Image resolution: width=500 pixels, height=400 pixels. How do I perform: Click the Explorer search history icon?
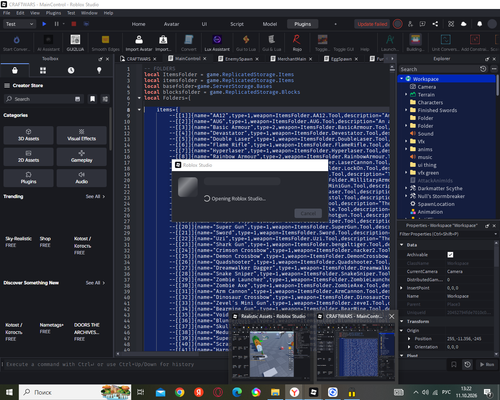point(483,69)
